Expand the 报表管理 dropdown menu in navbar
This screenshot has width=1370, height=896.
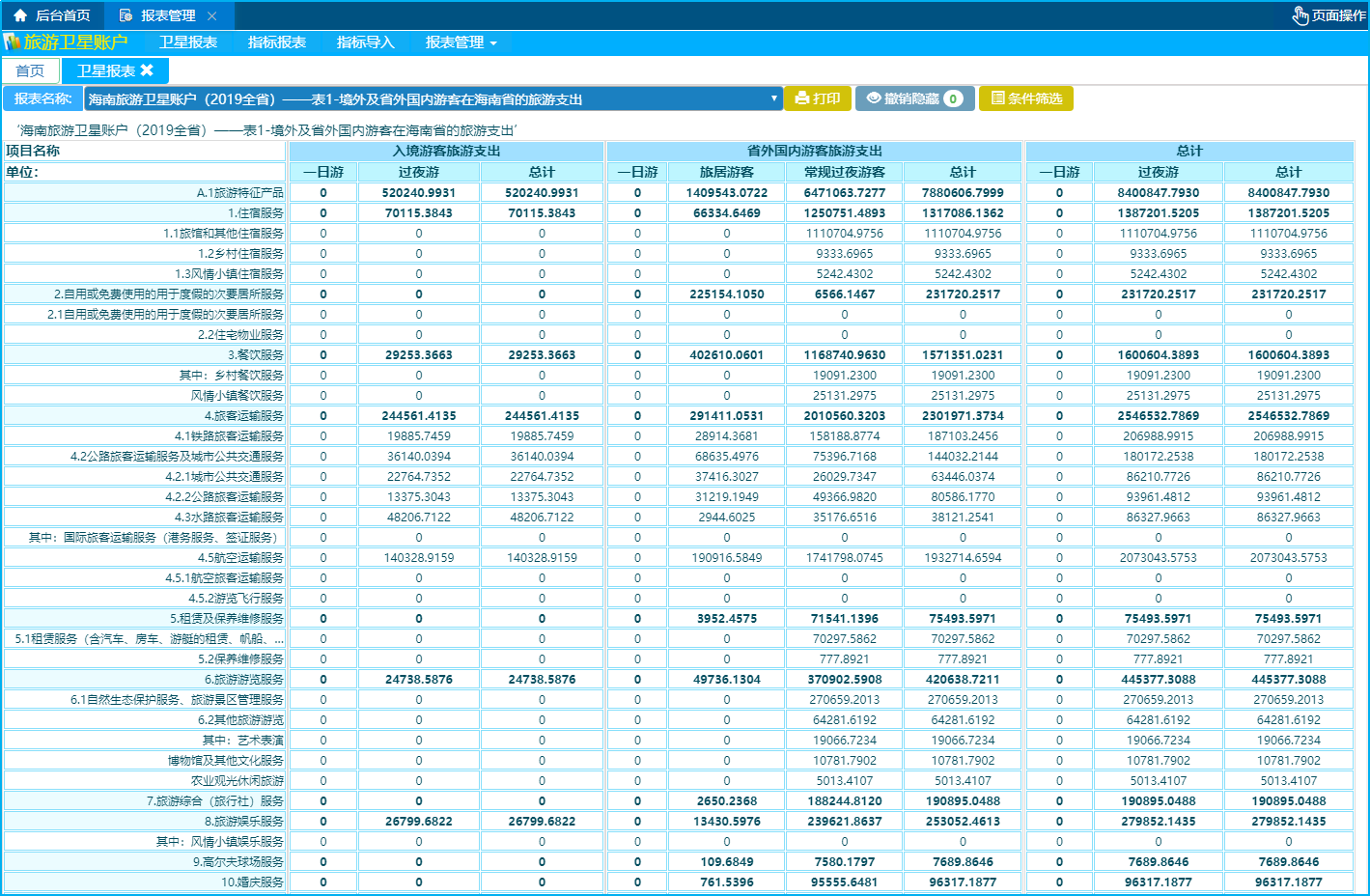pyautogui.click(x=461, y=42)
